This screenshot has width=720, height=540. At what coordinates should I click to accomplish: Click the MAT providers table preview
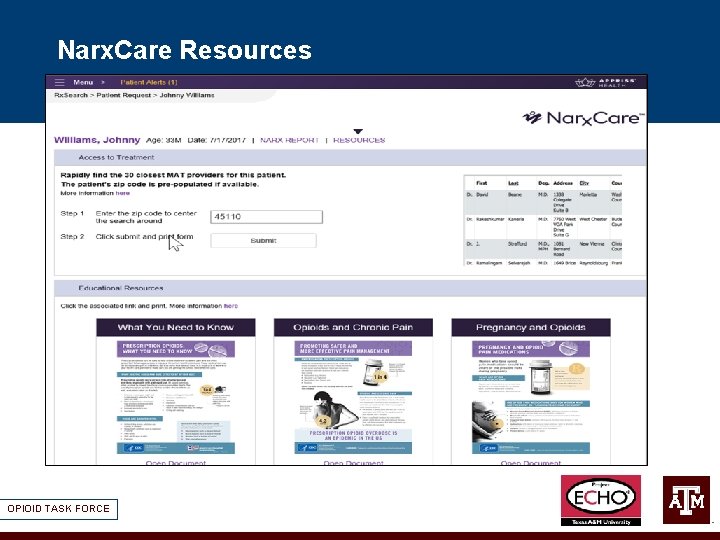[x=543, y=220]
